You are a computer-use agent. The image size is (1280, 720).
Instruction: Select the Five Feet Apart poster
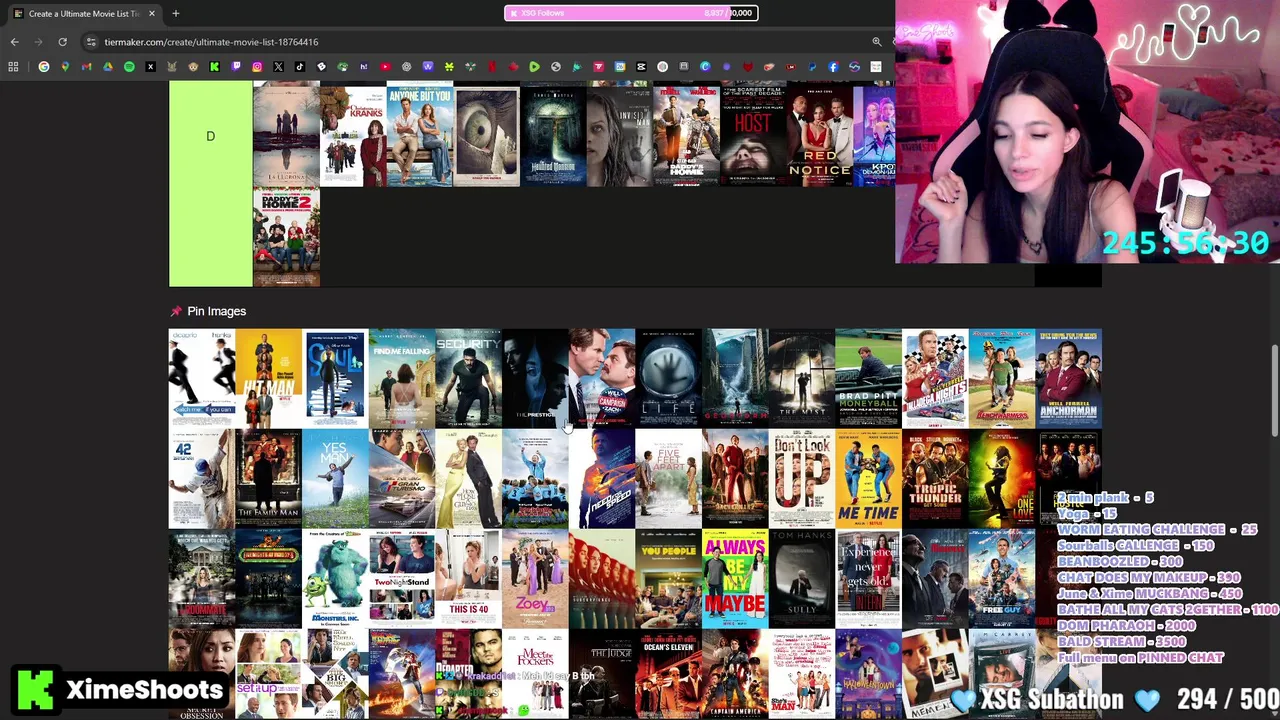tap(668, 478)
